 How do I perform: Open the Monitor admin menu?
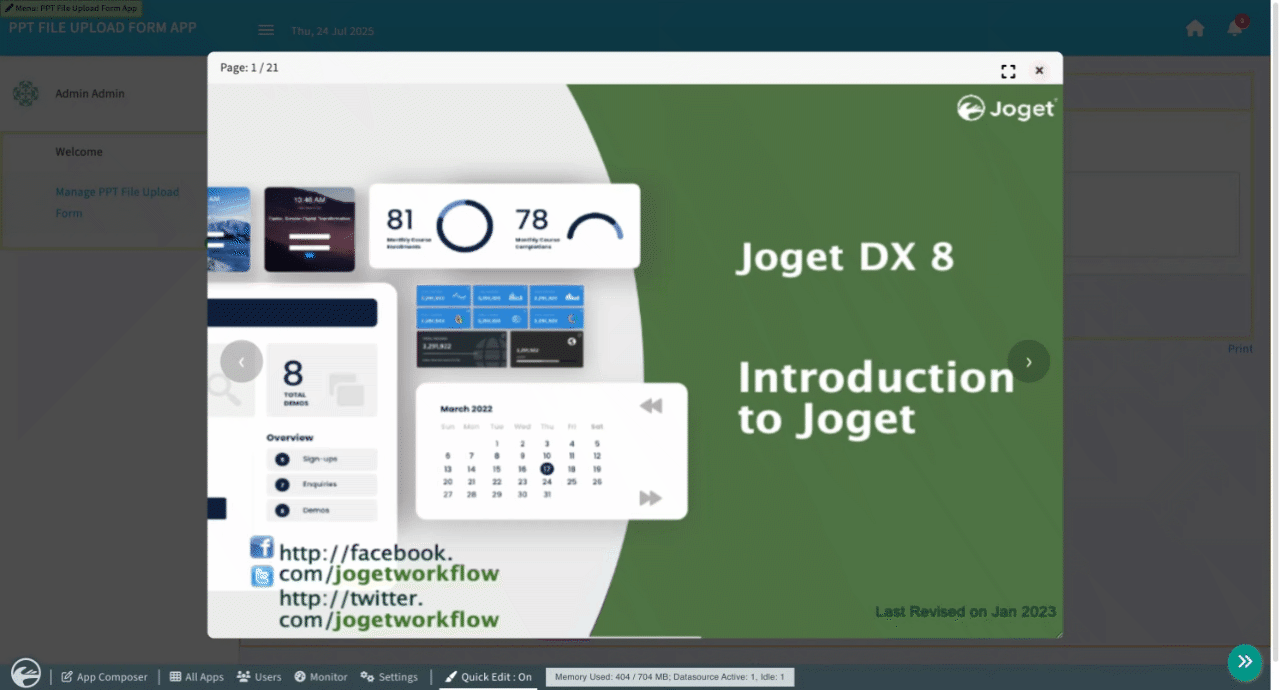321,677
